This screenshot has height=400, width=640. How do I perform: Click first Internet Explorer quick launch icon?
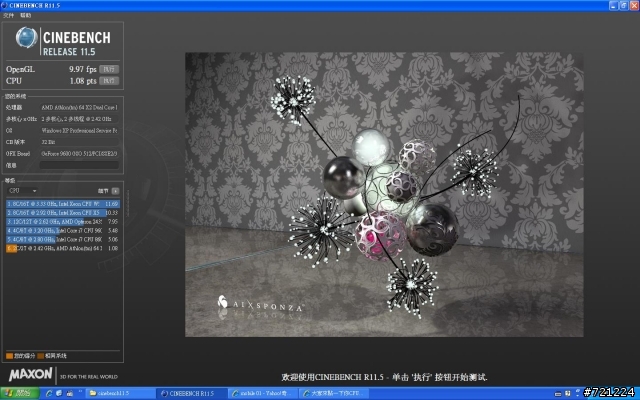point(49,393)
